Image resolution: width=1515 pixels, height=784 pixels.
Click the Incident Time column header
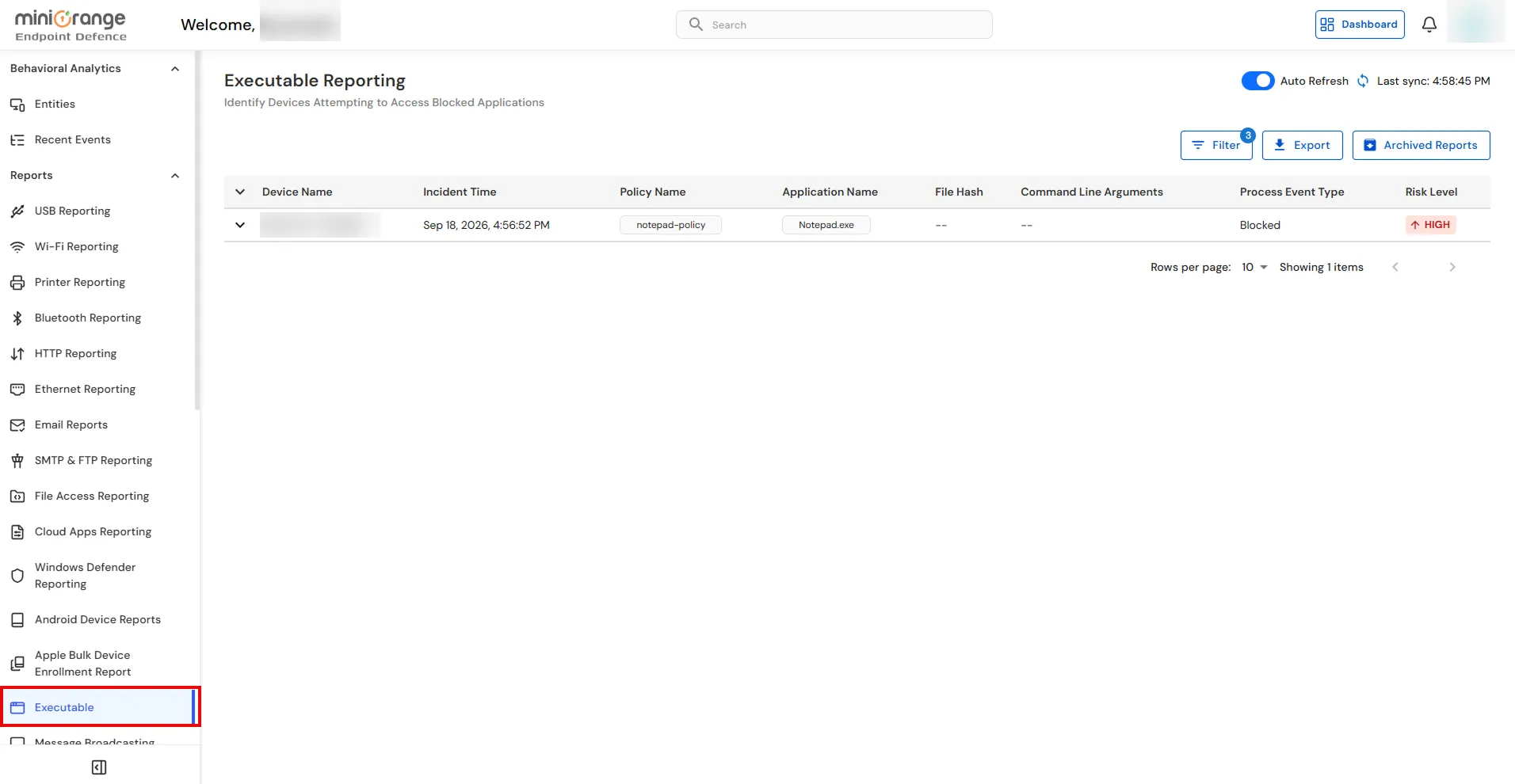click(x=460, y=192)
